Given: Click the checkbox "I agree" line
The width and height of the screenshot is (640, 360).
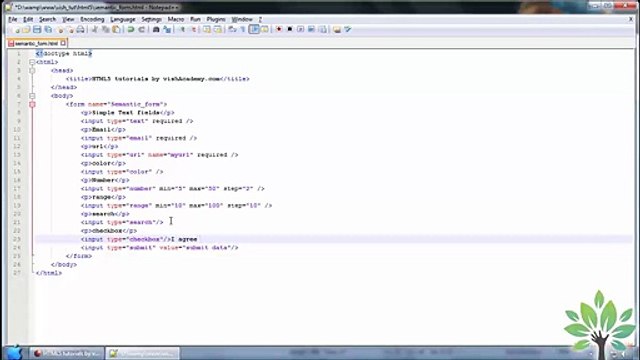Looking at the screenshot, I should 139,239.
